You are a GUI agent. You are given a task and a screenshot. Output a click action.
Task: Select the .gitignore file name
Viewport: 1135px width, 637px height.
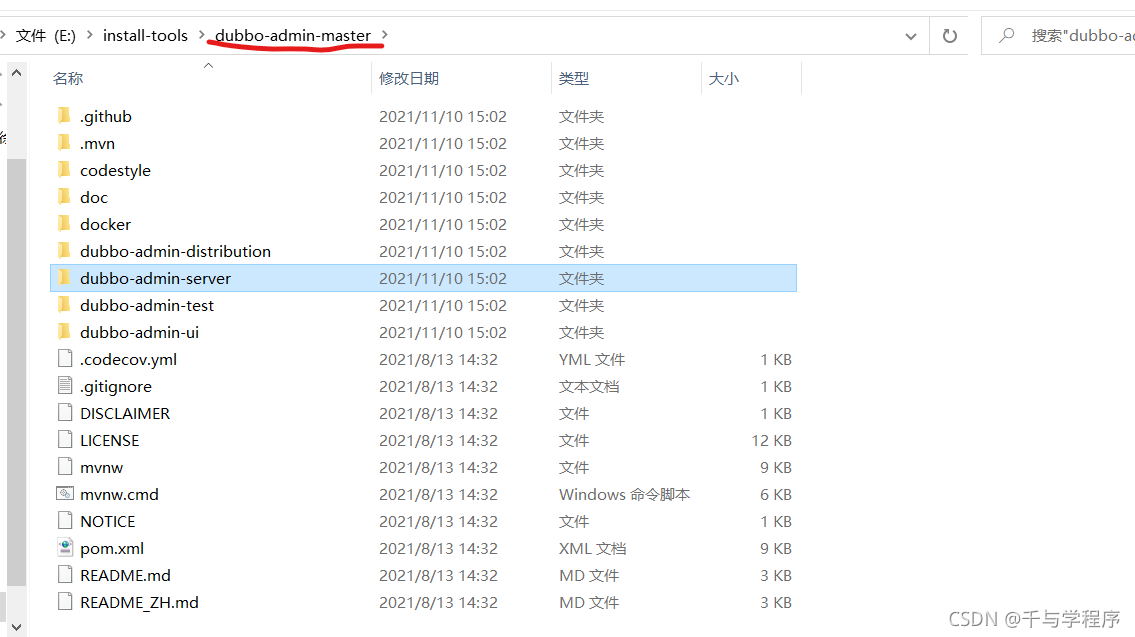pos(116,387)
